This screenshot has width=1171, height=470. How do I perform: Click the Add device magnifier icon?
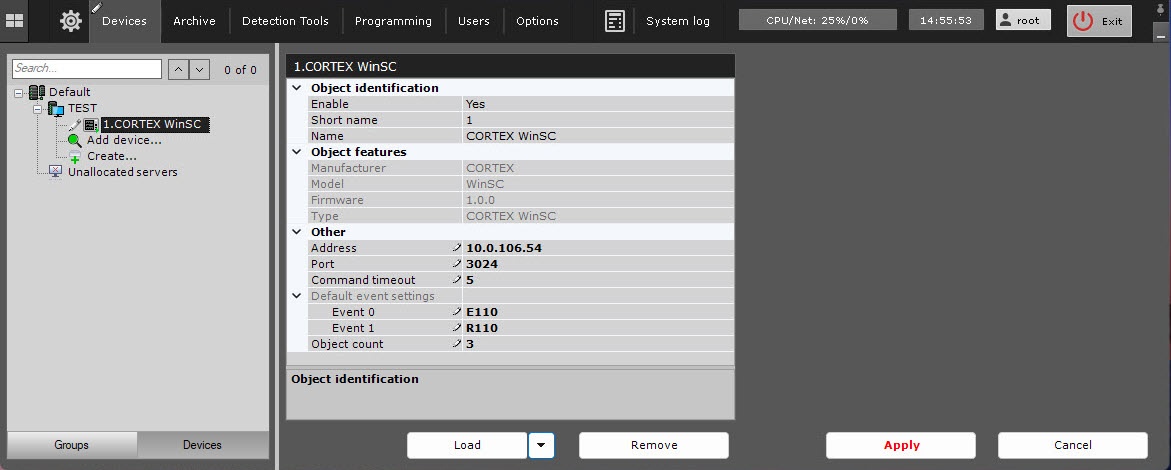(75, 140)
